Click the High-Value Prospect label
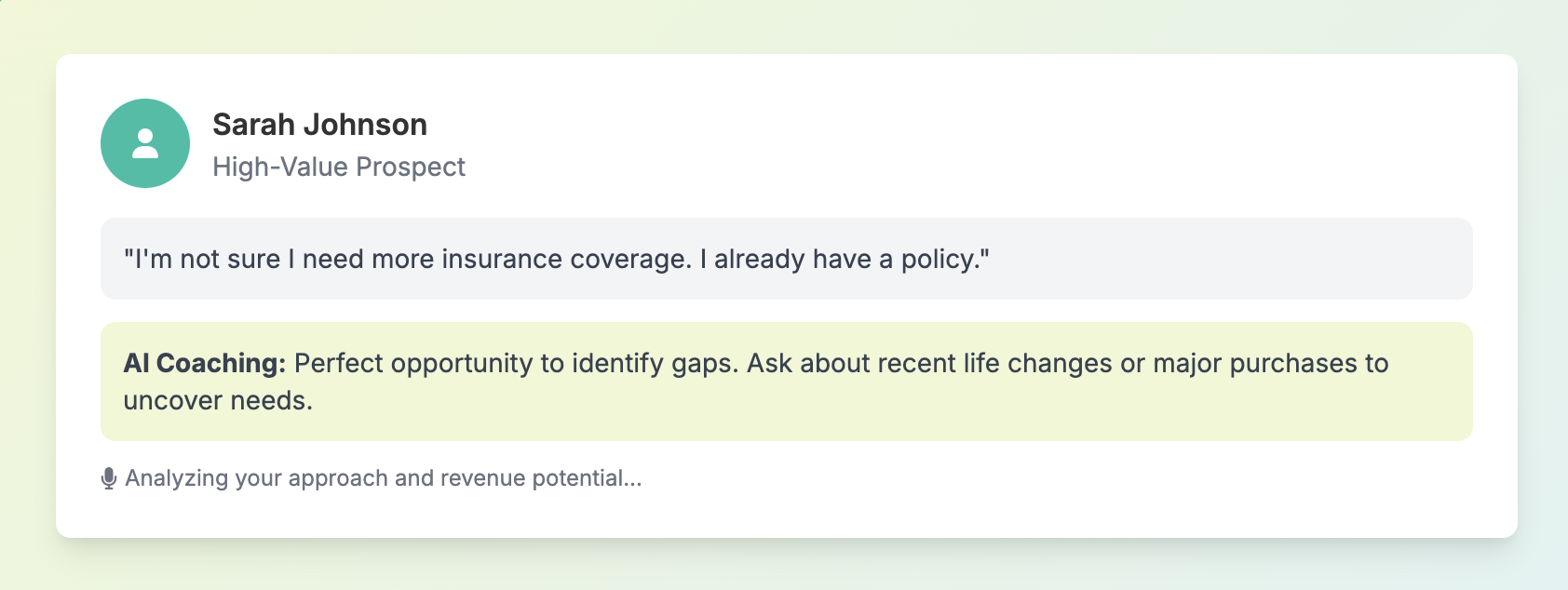The image size is (1568, 590). (339, 167)
